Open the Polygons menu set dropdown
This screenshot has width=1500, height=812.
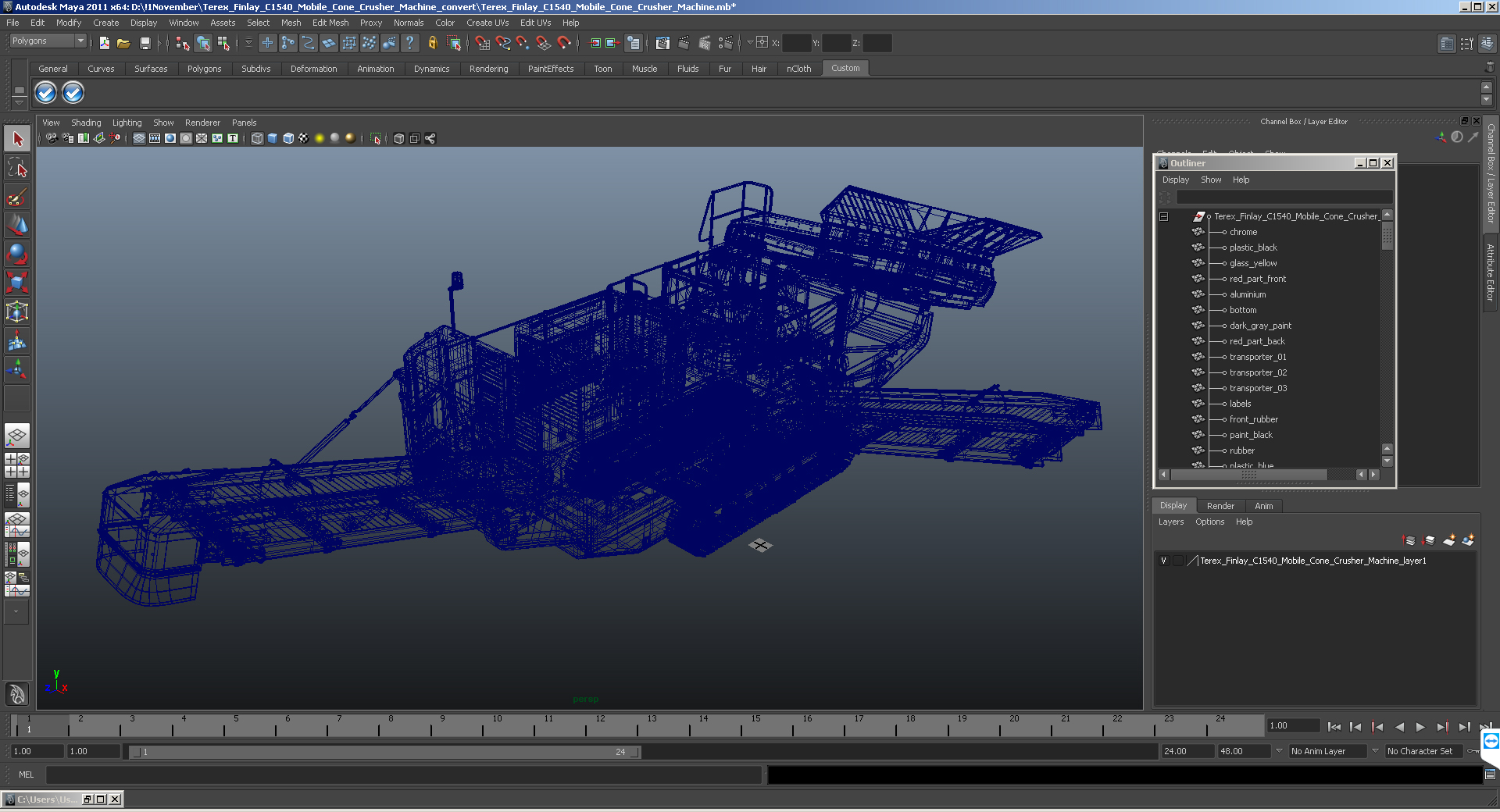[x=48, y=41]
